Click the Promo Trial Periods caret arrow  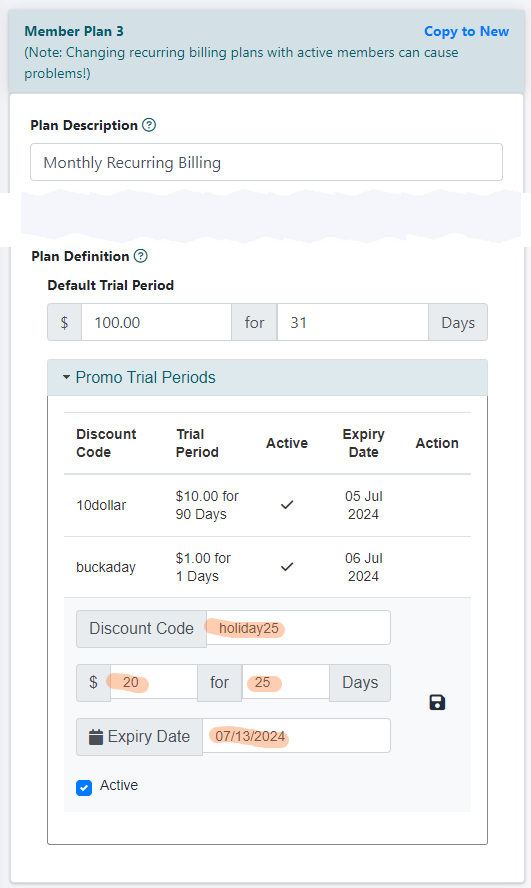pyautogui.click(x=66, y=377)
